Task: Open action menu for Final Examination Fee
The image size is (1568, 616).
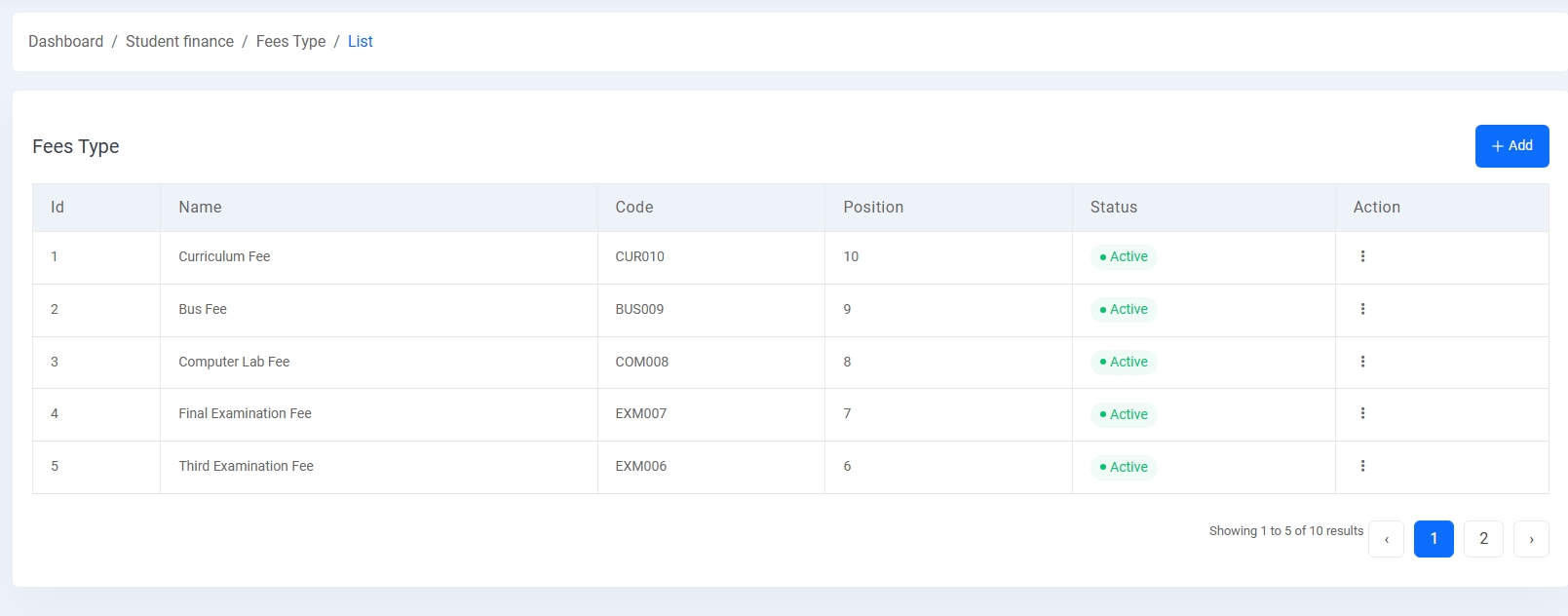Action: point(1362,413)
